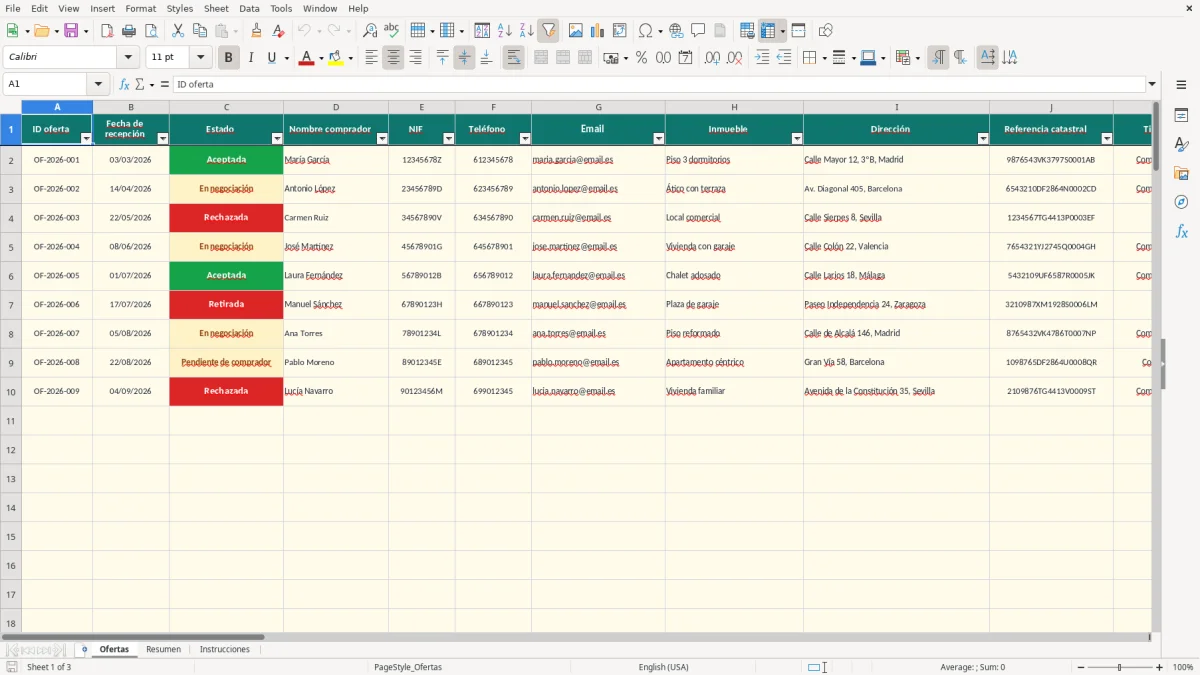Viewport: 1200px width, 675px height.
Task: Open the sidebar Gallery deck
Action: tap(1181, 173)
